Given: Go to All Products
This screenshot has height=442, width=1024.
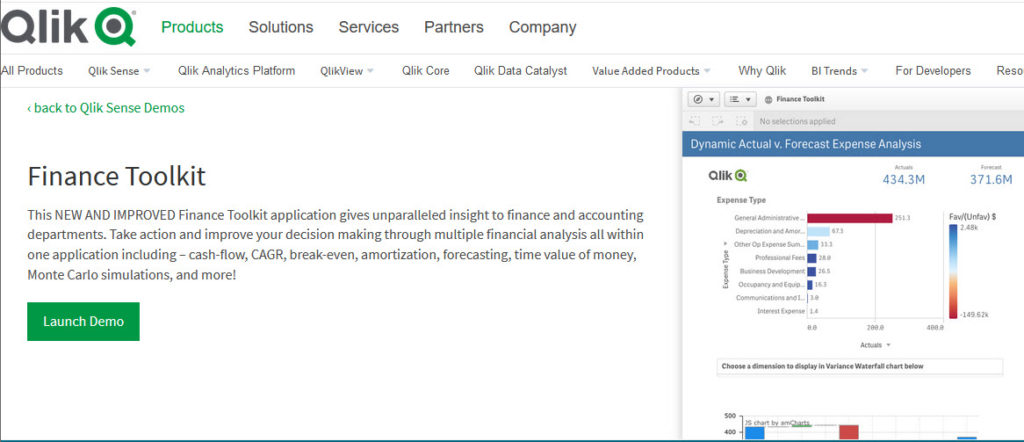Looking at the screenshot, I should (32, 71).
